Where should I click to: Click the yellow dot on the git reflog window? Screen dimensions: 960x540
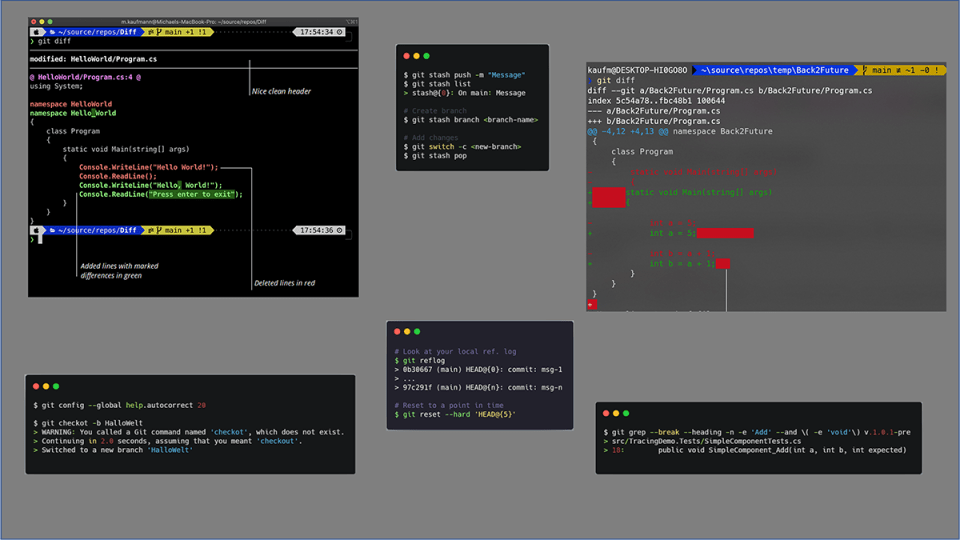click(x=407, y=331)
